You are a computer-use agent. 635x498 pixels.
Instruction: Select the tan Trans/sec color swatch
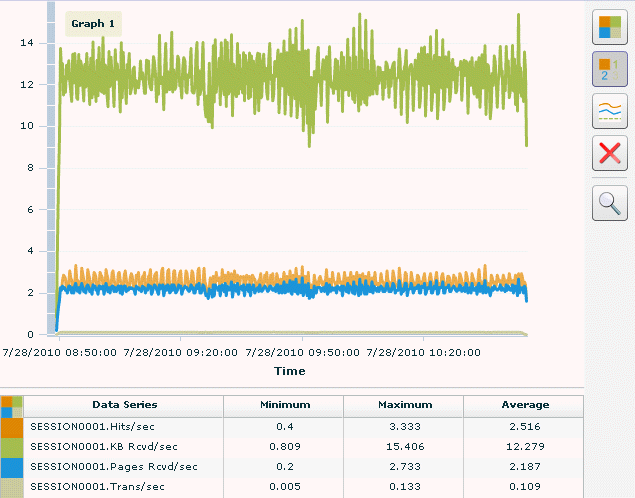(x=12, y=488)
